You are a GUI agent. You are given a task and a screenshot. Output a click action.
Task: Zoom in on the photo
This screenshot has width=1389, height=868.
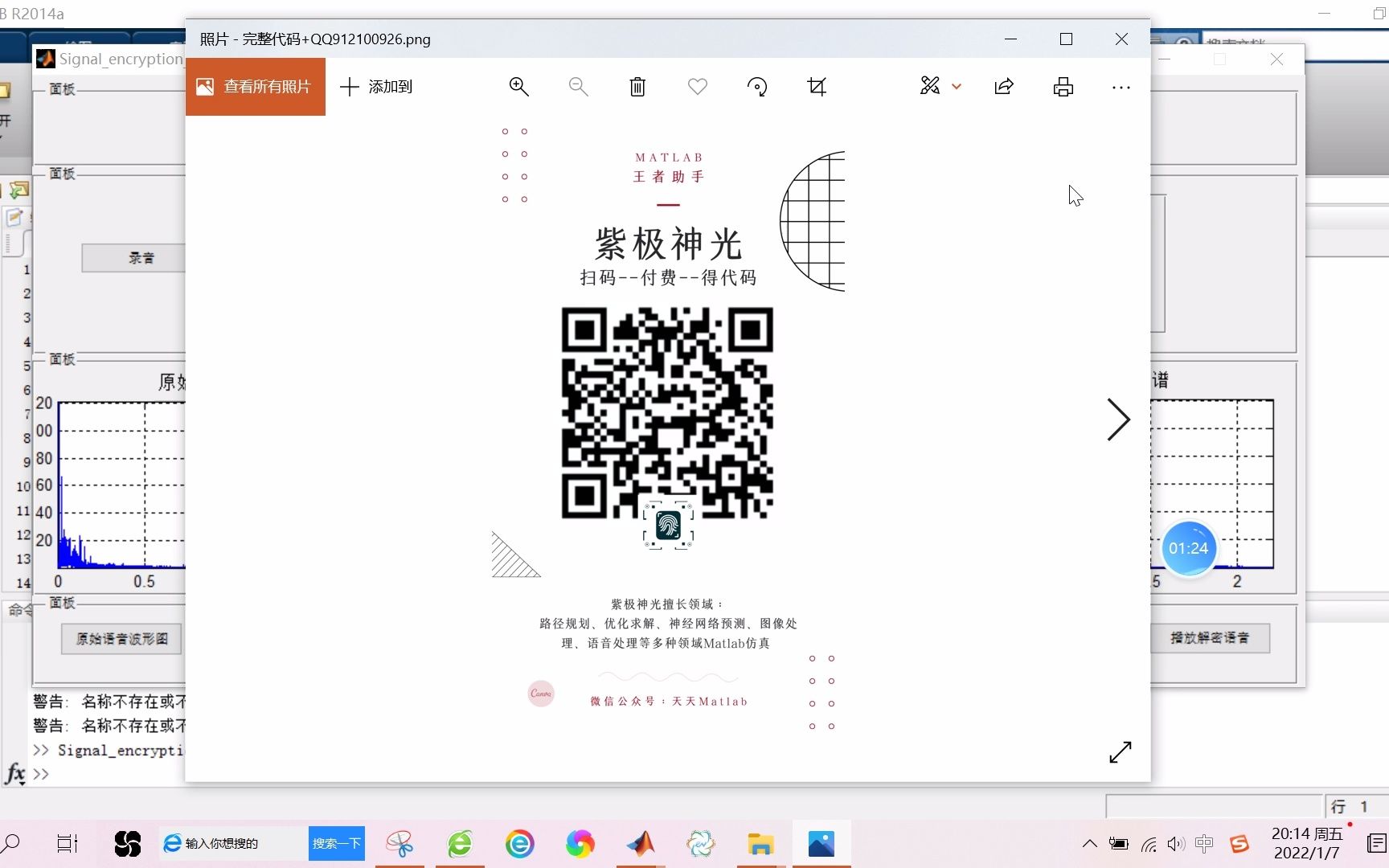pyautogui.click(x=518, y=86)
